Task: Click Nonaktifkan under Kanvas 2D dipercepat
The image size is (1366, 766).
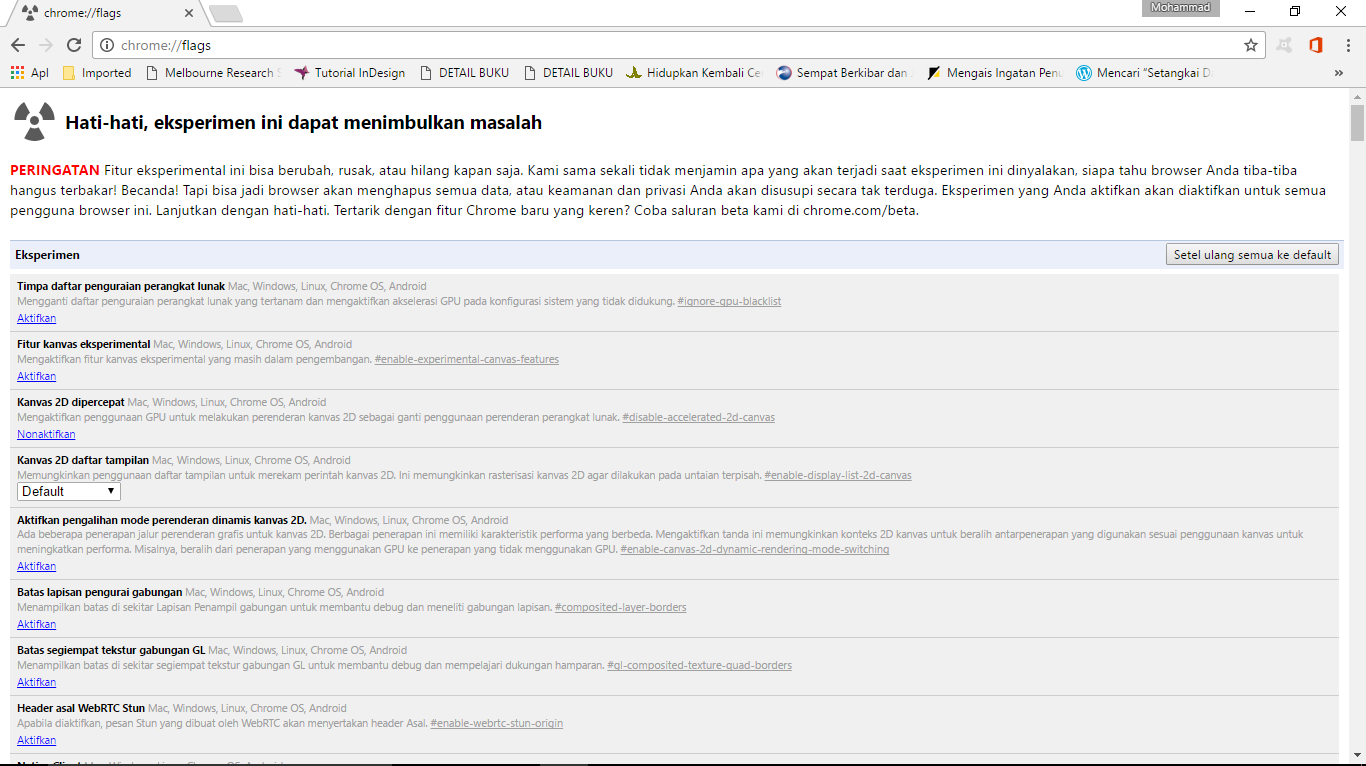Action: [x=46, y=434]
